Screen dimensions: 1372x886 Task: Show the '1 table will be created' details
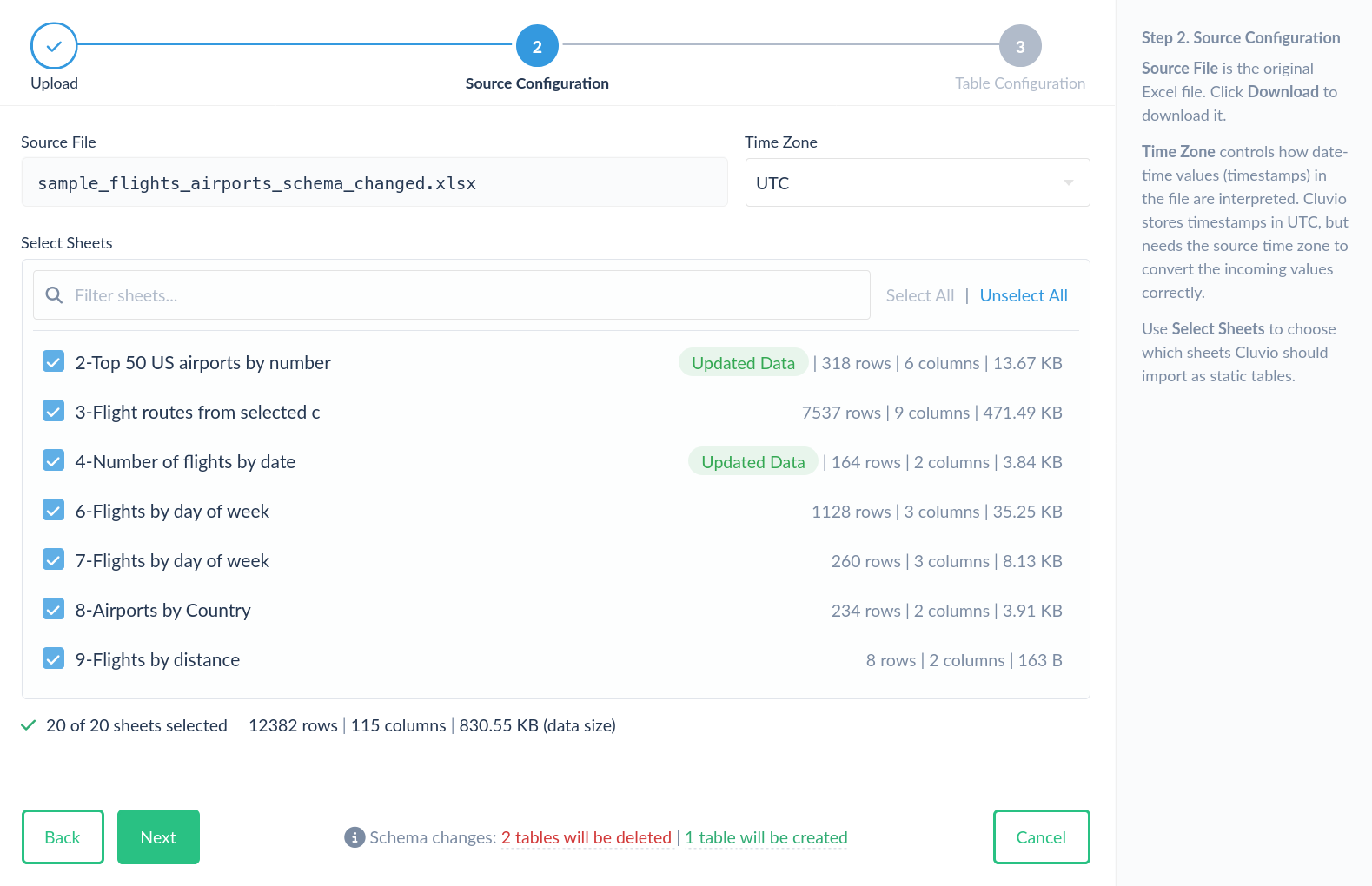(766, 837)
